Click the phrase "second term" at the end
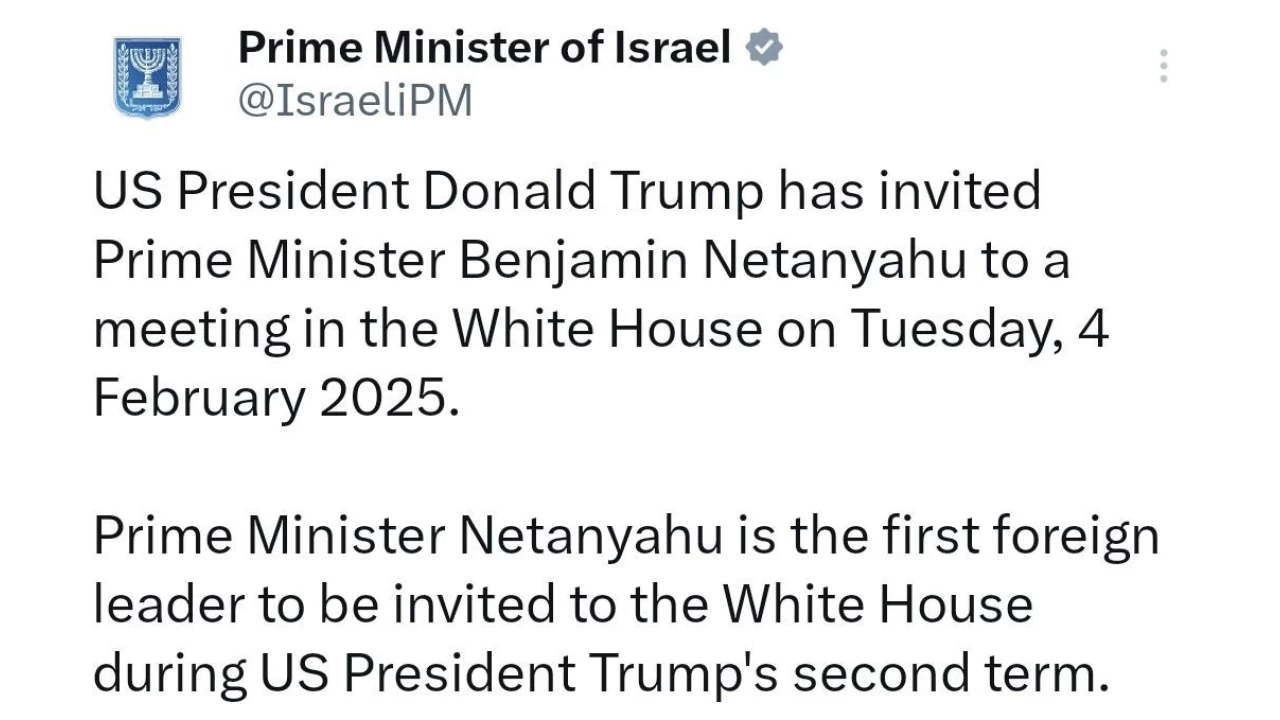Viewport: 1280px width, 720px height. click(950, 674)
